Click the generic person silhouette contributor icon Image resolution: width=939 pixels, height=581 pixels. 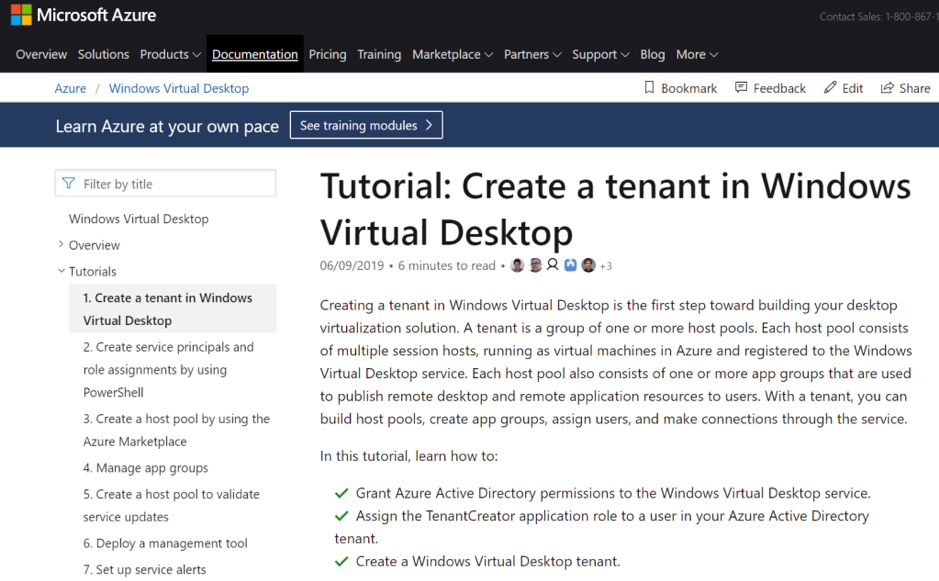(552, 264)
